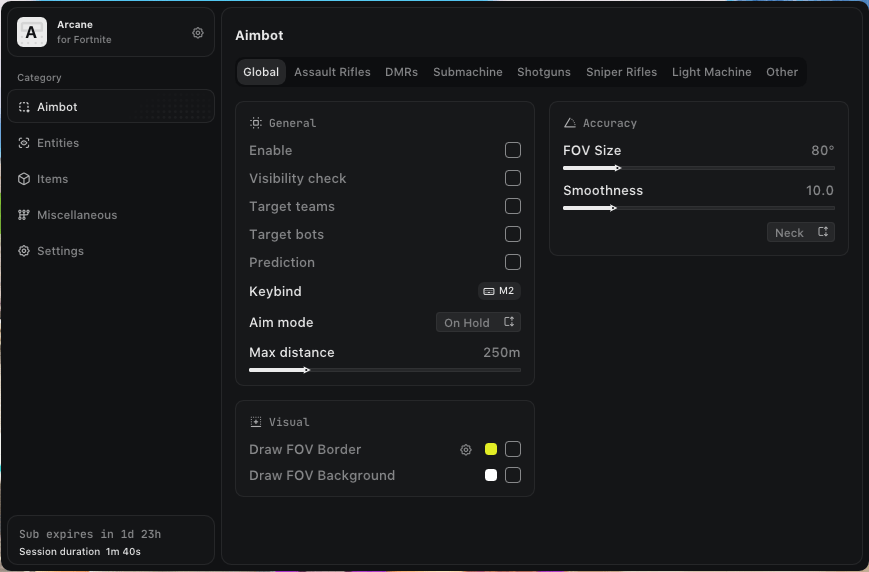This screenshot has height=572, width=869.
Task: Switch to the Assault Rifles tab
Action: (x=332, y=72)
